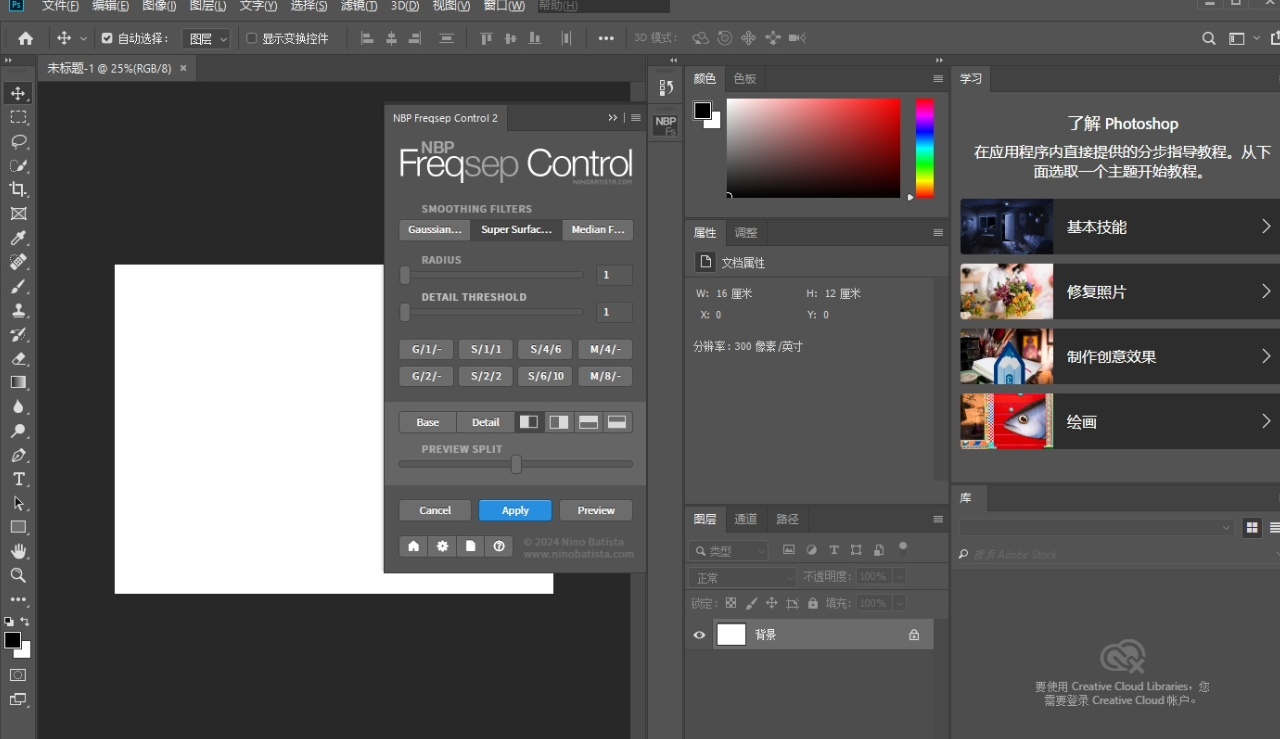1280x739 pixels.
Task: Select the left-half split preview mode
Action: [x=529, y=422]
